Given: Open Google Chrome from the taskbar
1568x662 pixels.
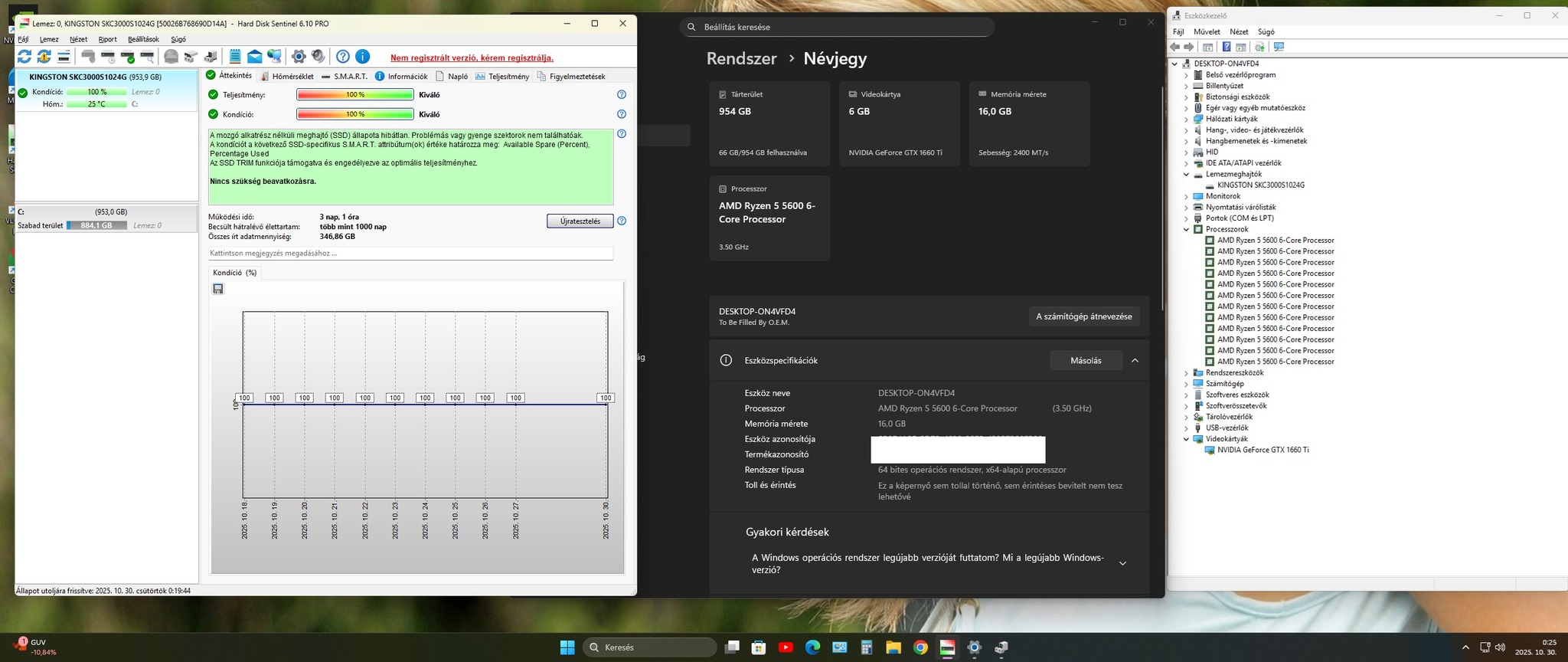Looking at the screenshot, I should click(x=920, y=647).
